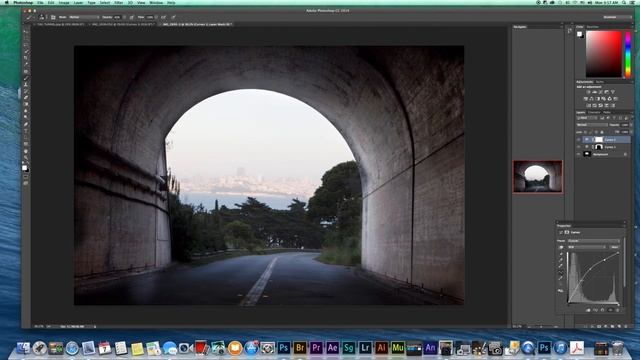Open the Image menu

click(64, 2)
